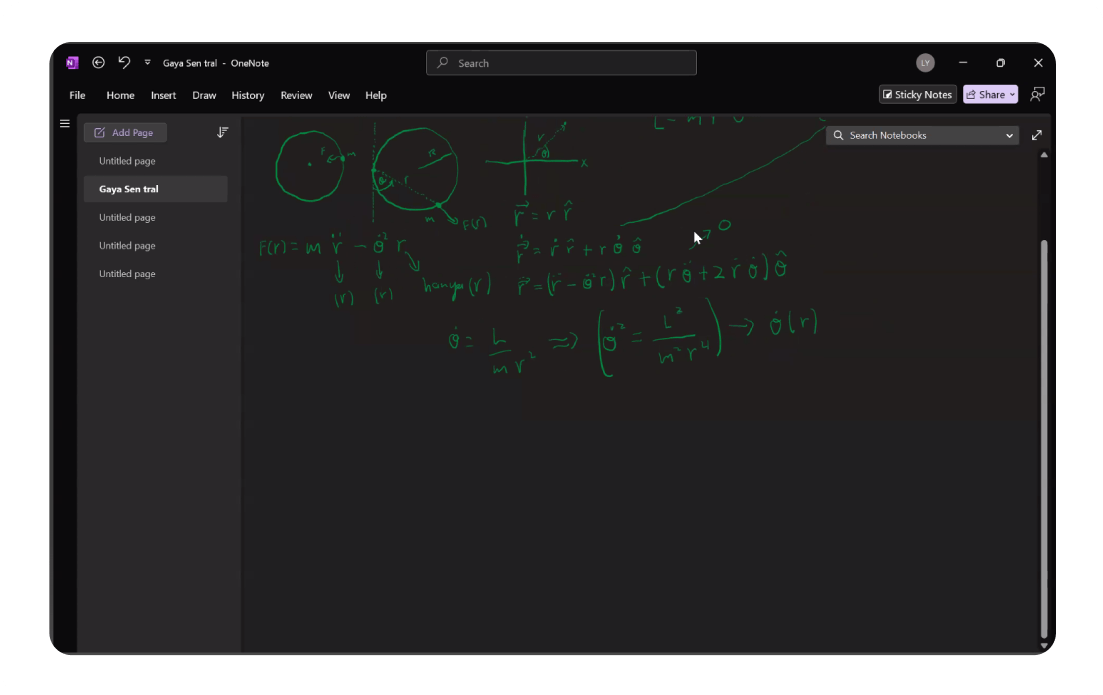This screenshot has height=695, width=1103.
Task: Undo the last ink stroke
Action: [x=123, y=62]
